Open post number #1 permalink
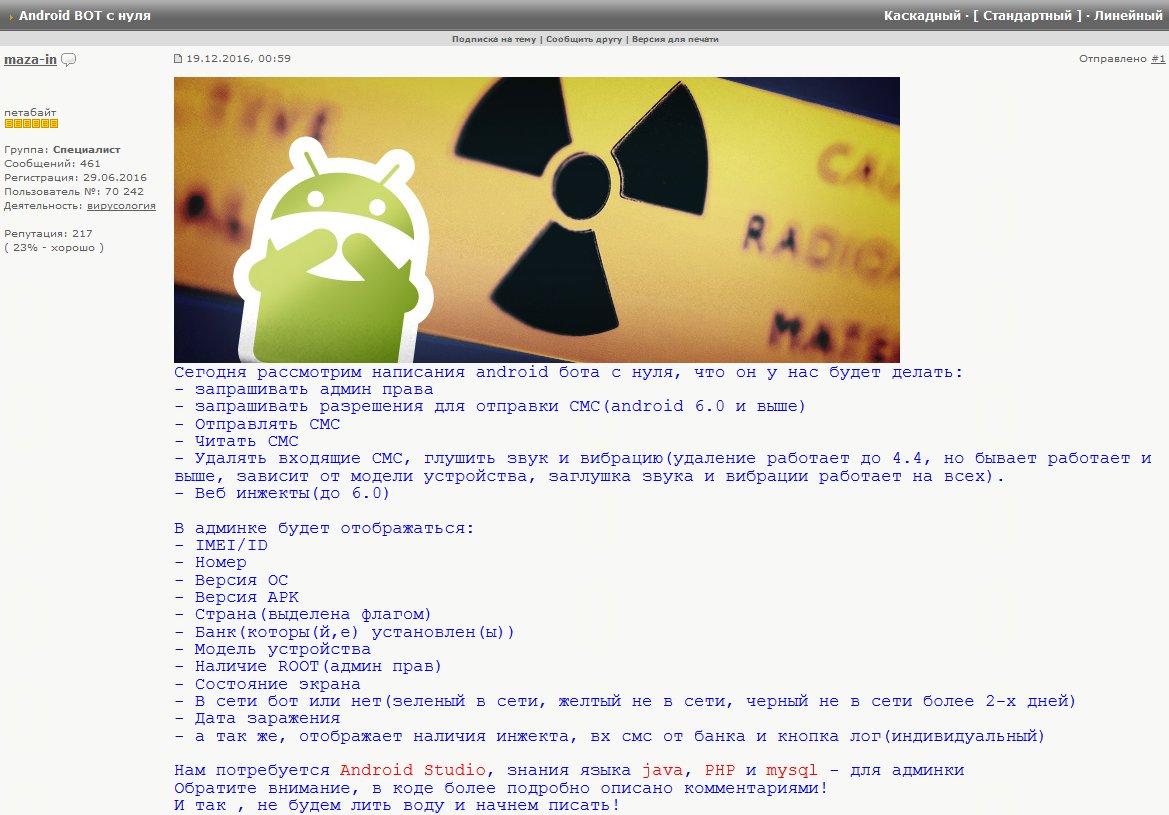 coord(1158,59)
